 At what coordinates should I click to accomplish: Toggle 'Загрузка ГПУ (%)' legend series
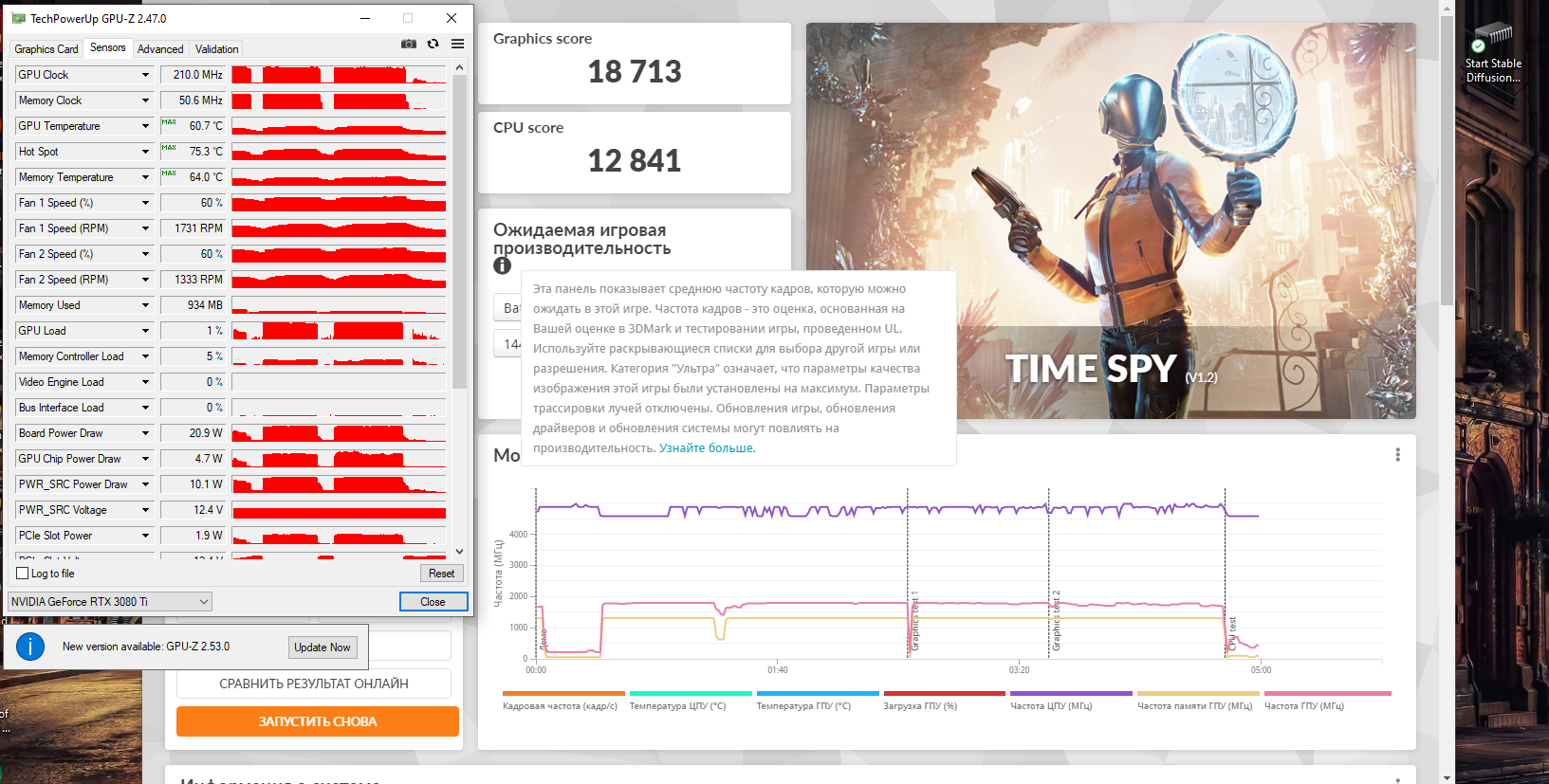(x=945, y=702)
